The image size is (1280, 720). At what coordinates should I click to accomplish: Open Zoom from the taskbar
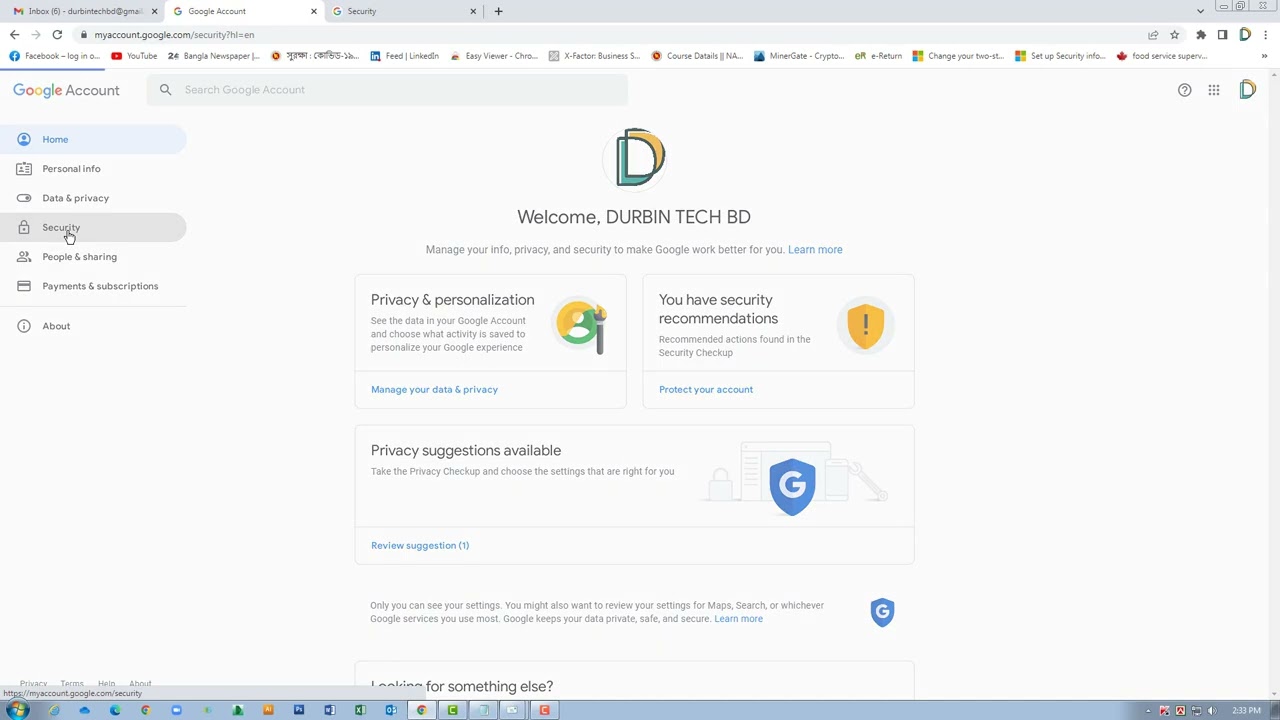tap(176, 711)
